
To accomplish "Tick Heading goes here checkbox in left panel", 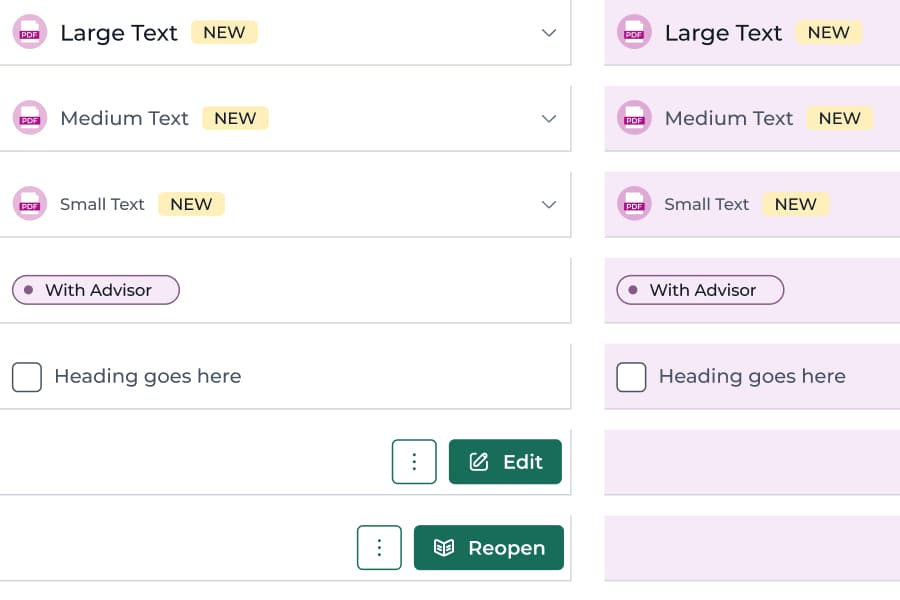I will pos(27,377).
